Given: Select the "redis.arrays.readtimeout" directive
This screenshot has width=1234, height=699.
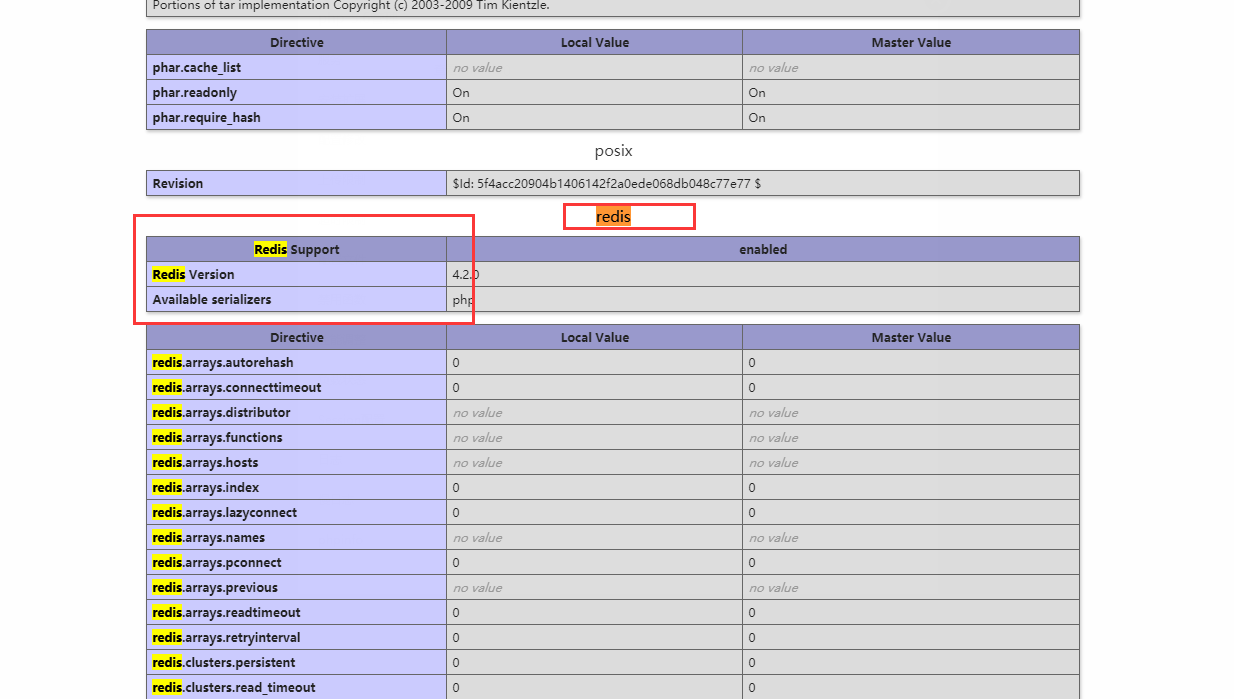Looking at the screenshot, I should point(226,613).
